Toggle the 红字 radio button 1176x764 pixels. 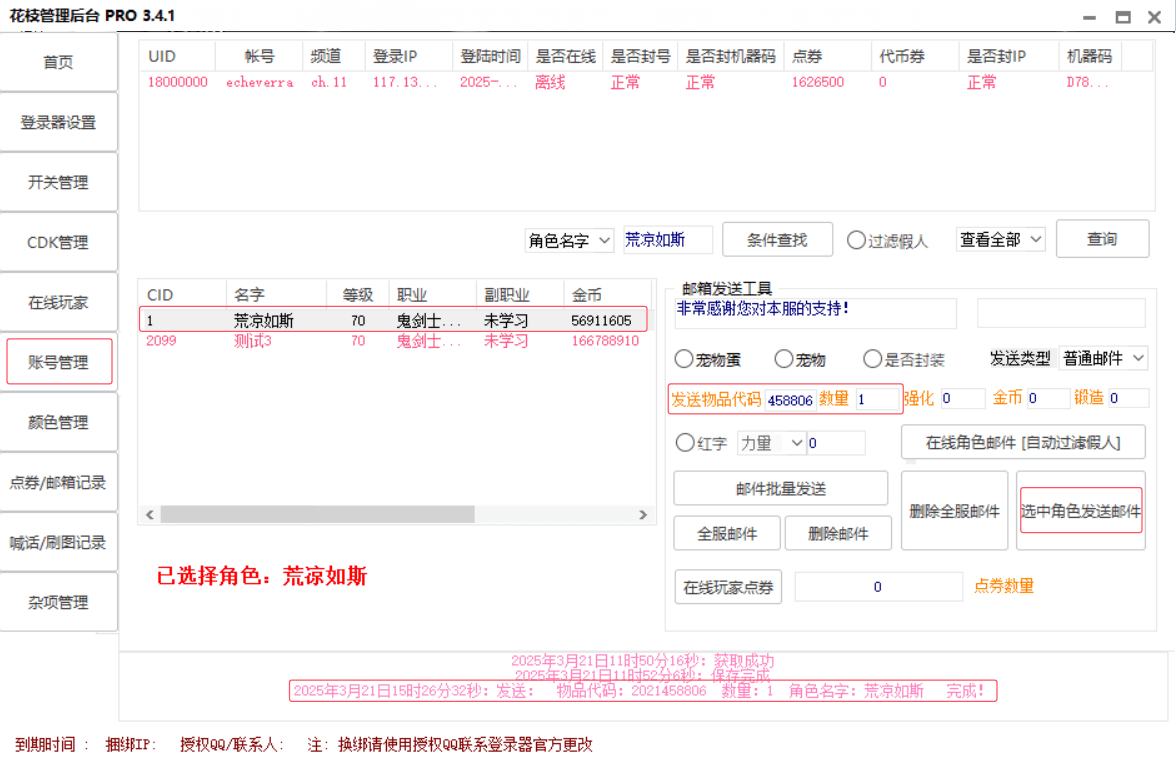coord(685,442)
